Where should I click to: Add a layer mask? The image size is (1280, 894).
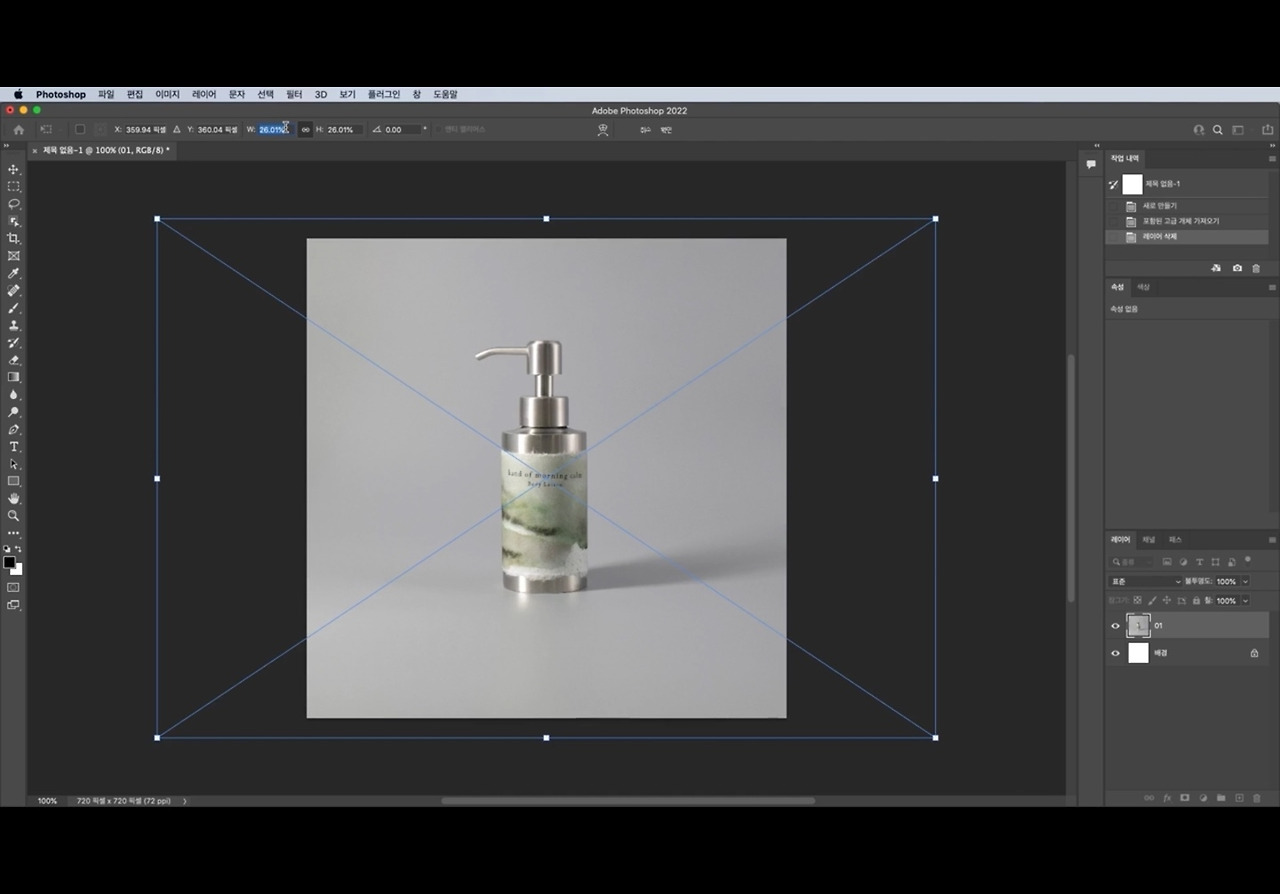click(x=1185, y=798)
